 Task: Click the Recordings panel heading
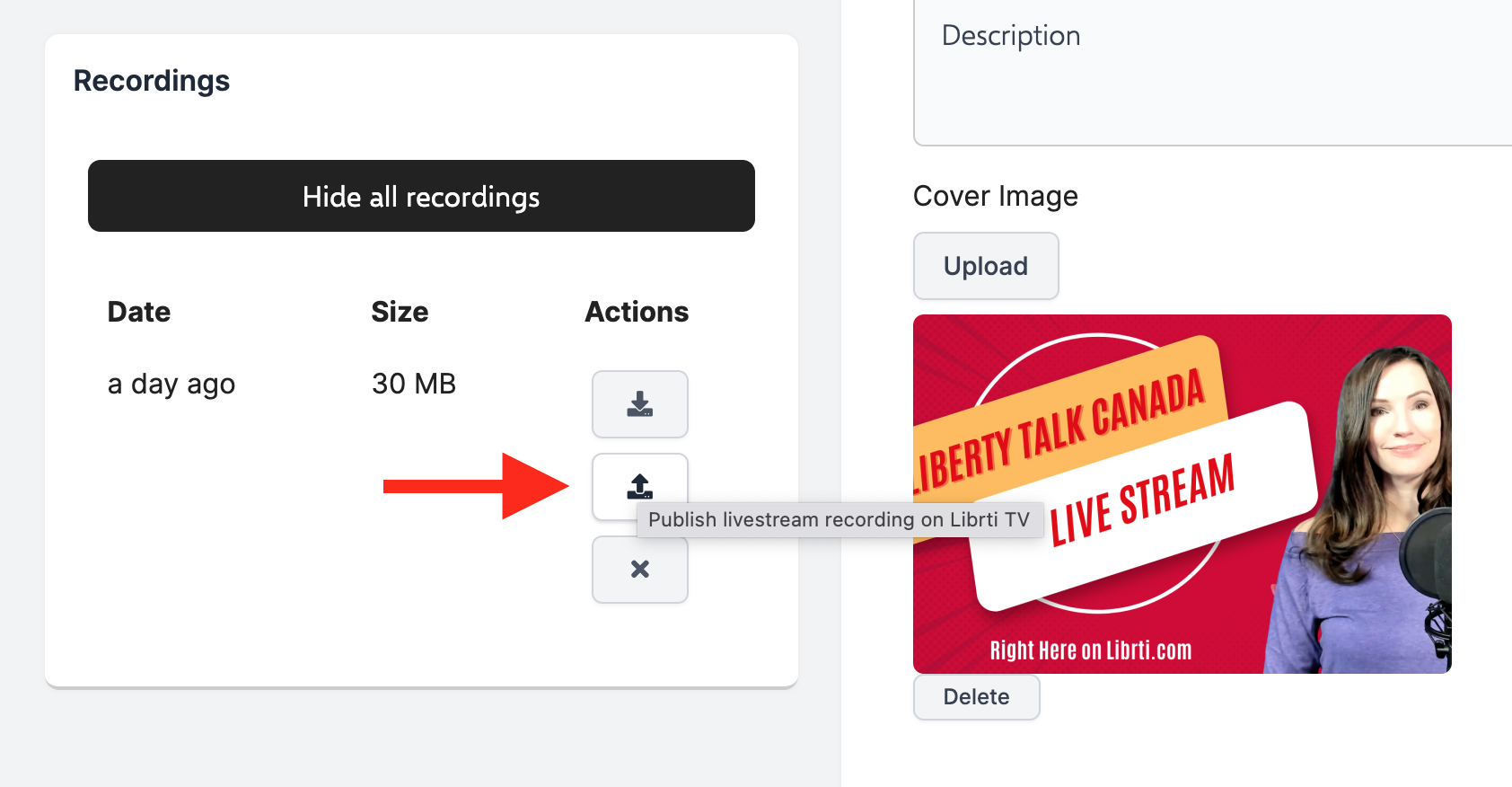[152, 81]
